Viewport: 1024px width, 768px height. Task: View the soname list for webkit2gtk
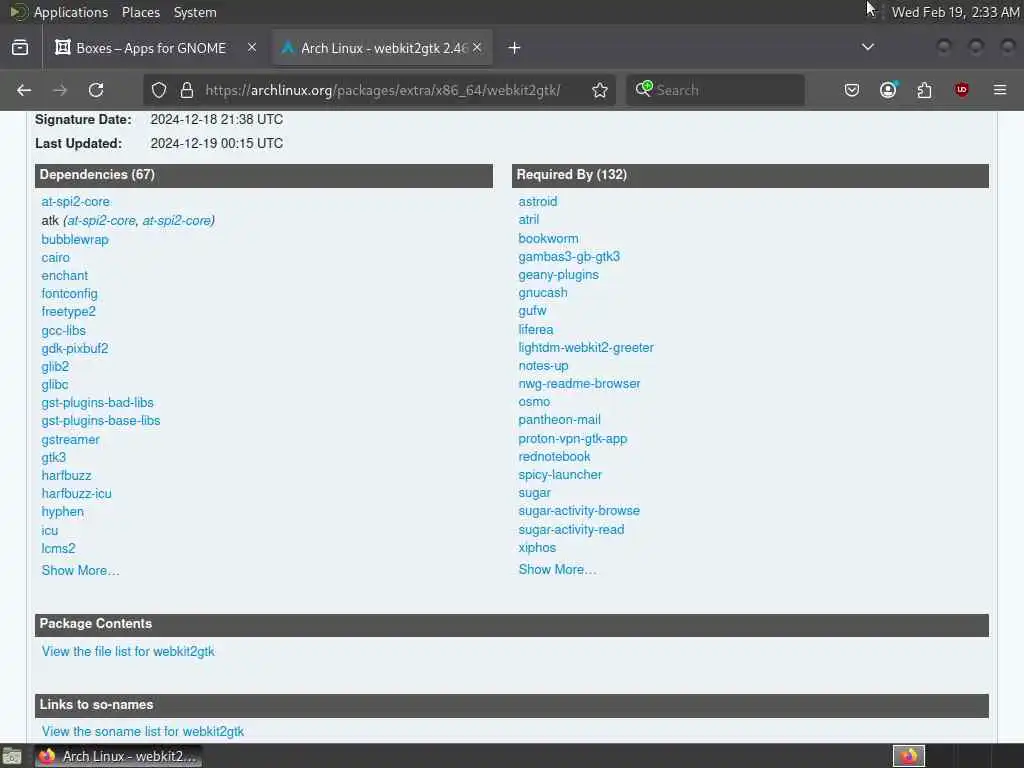pyautogui.click(x=142, y=731)
